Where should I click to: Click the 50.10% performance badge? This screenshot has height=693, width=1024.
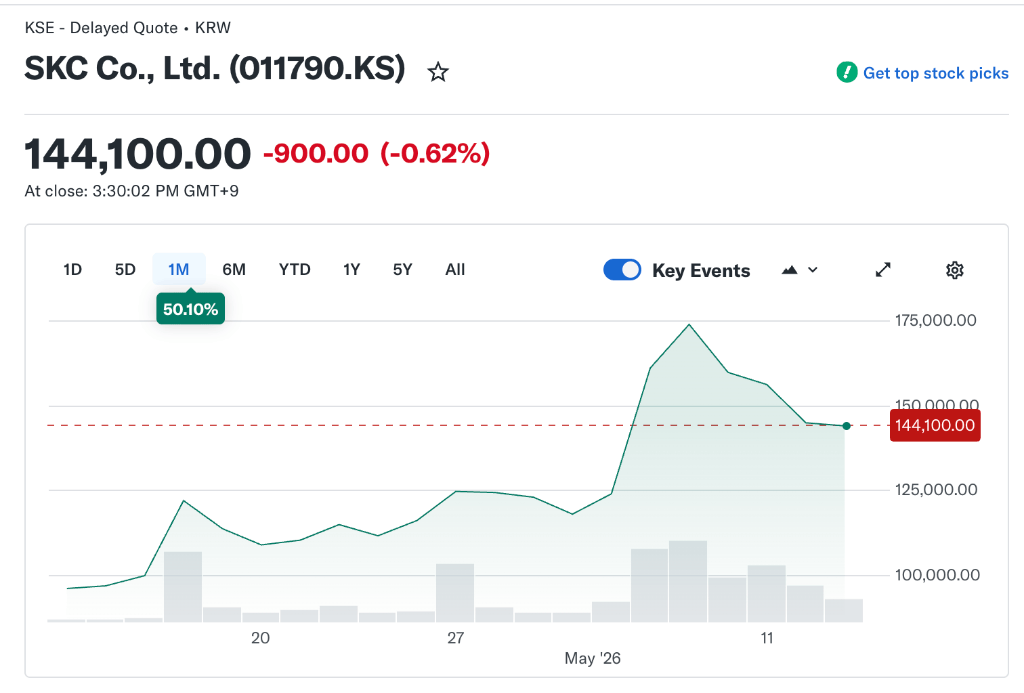[191, 309]
